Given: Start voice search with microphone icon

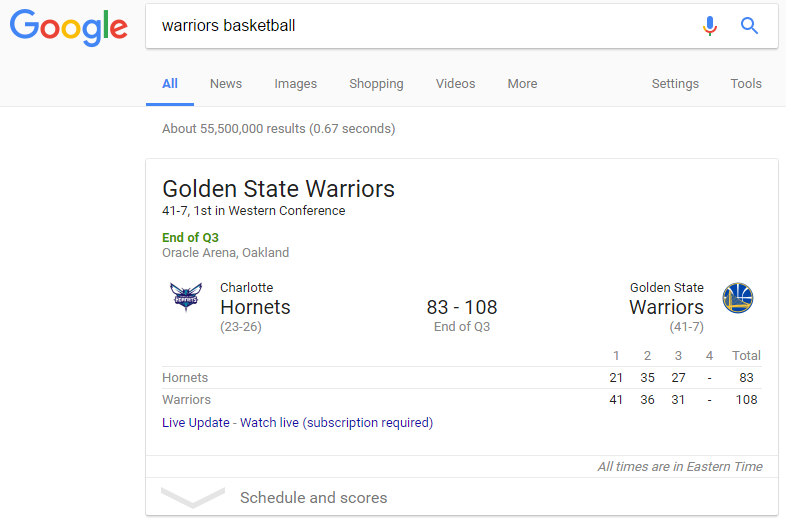Looking at the screenshot, I should tap(710, 26).
